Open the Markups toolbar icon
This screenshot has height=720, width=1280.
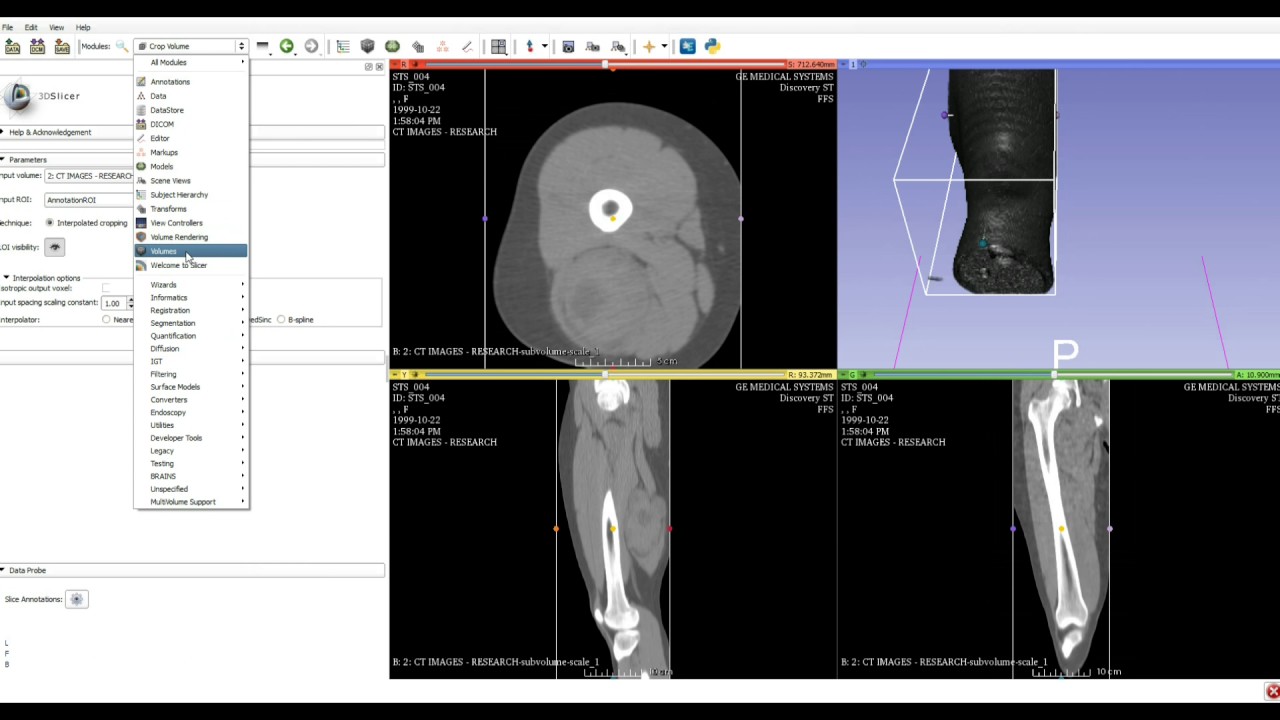click(x=442, y=46)
